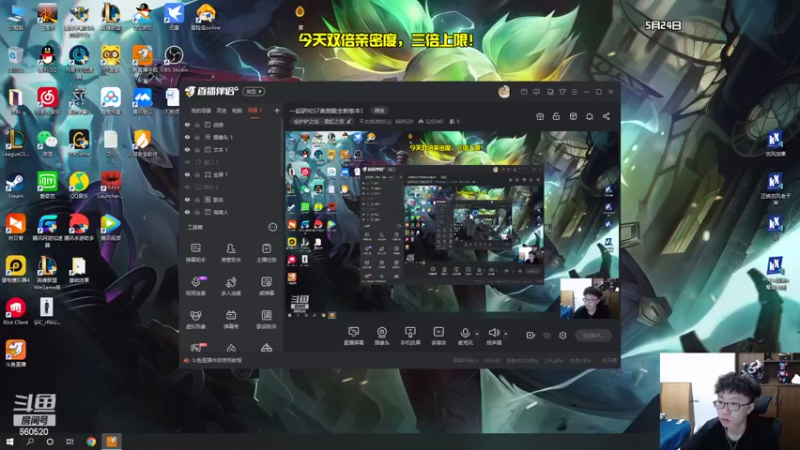The image size is (800, 450).
Task: Open the 弹幕助手 tool
Action: tap(195, 253)
